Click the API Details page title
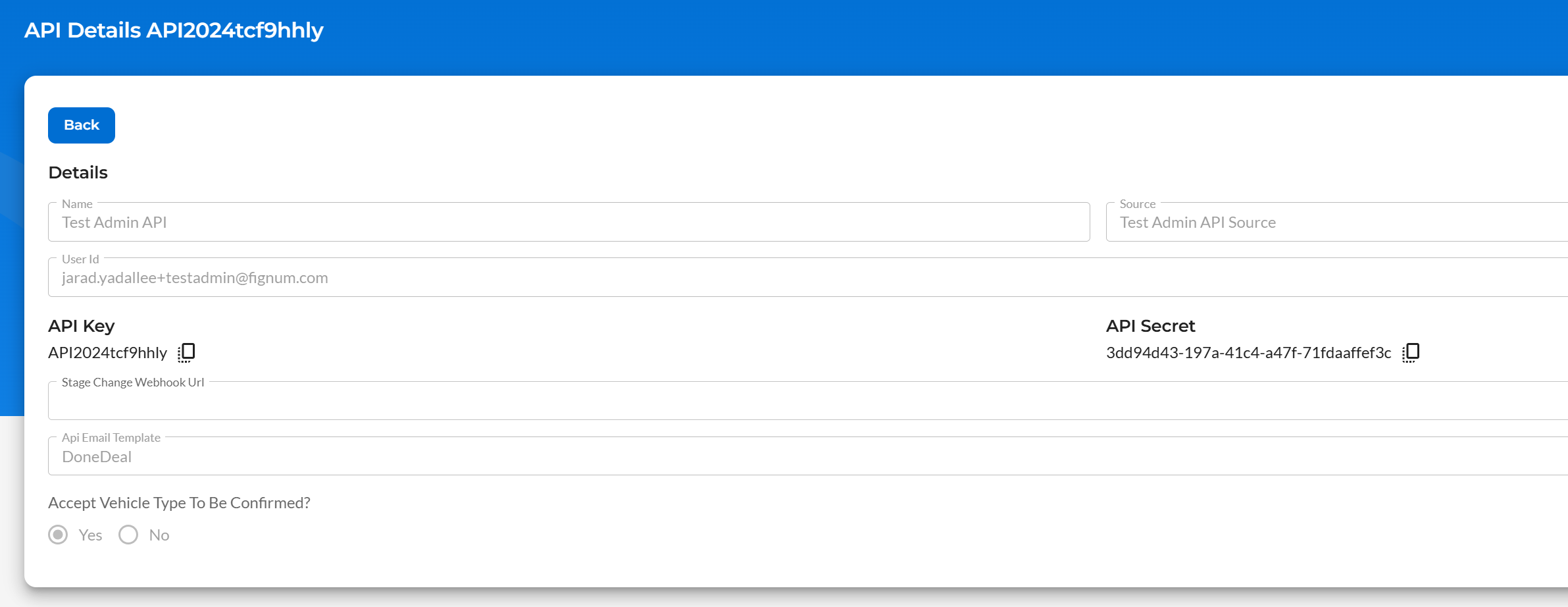This screenshot has height=607, width=1568. pos(174,30)
